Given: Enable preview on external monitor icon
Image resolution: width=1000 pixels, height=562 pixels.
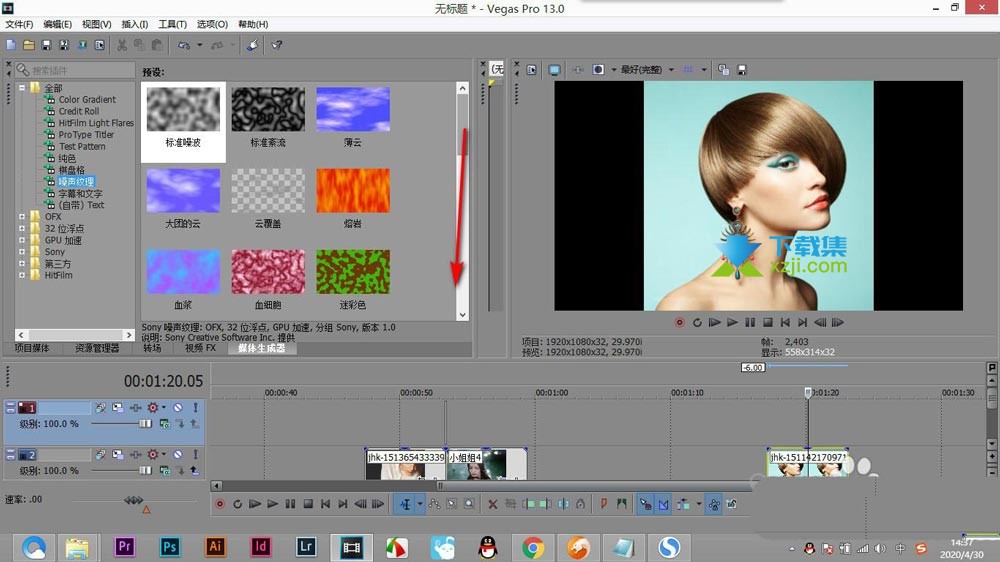Looking at the screenshot, I should (554, 70).
